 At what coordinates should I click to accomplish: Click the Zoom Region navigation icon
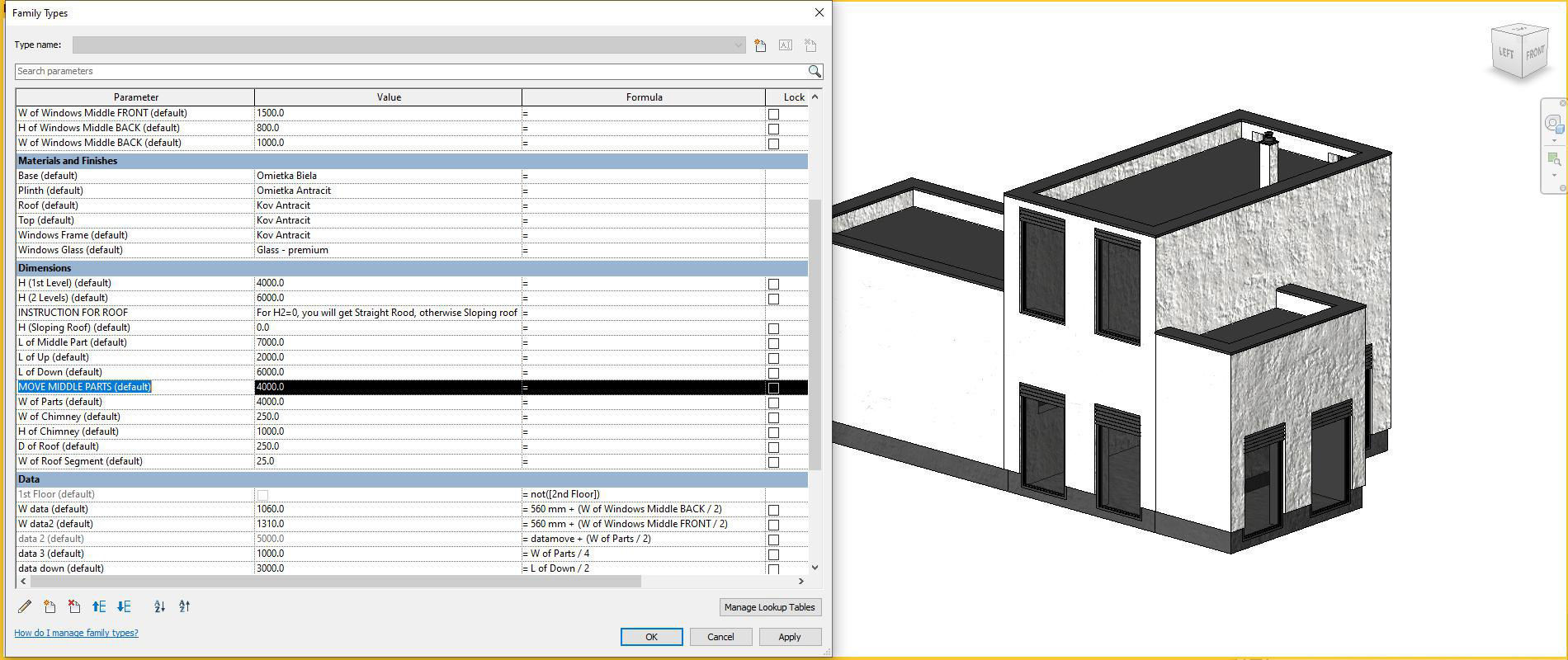pyautogui.click(x=1553, y=158)
